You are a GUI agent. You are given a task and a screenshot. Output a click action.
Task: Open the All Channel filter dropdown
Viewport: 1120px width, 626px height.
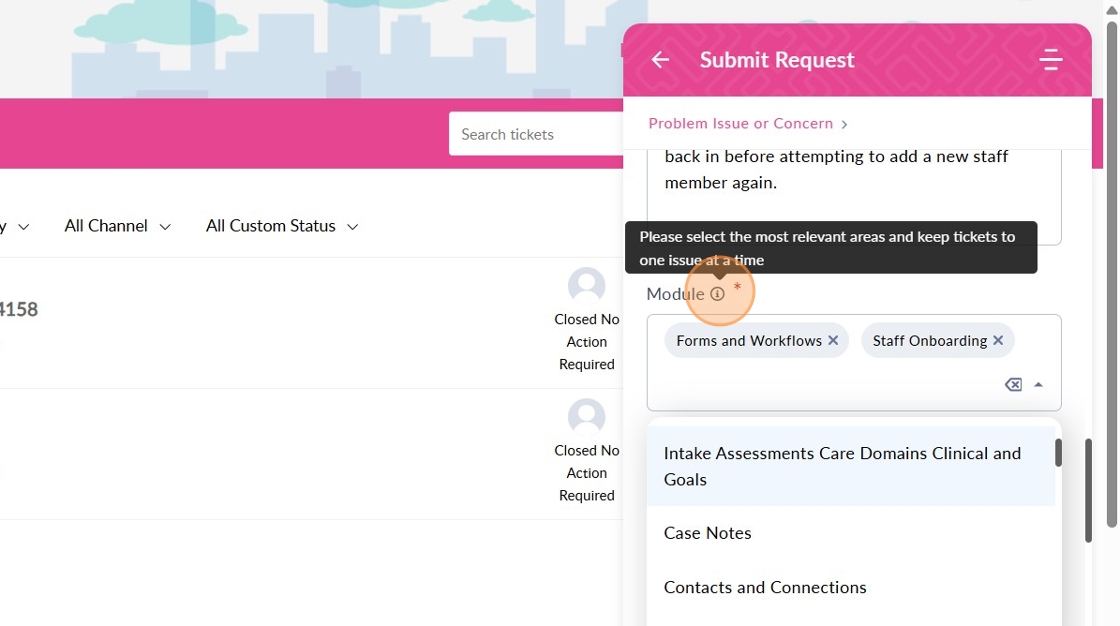click(x=117, y=226)
